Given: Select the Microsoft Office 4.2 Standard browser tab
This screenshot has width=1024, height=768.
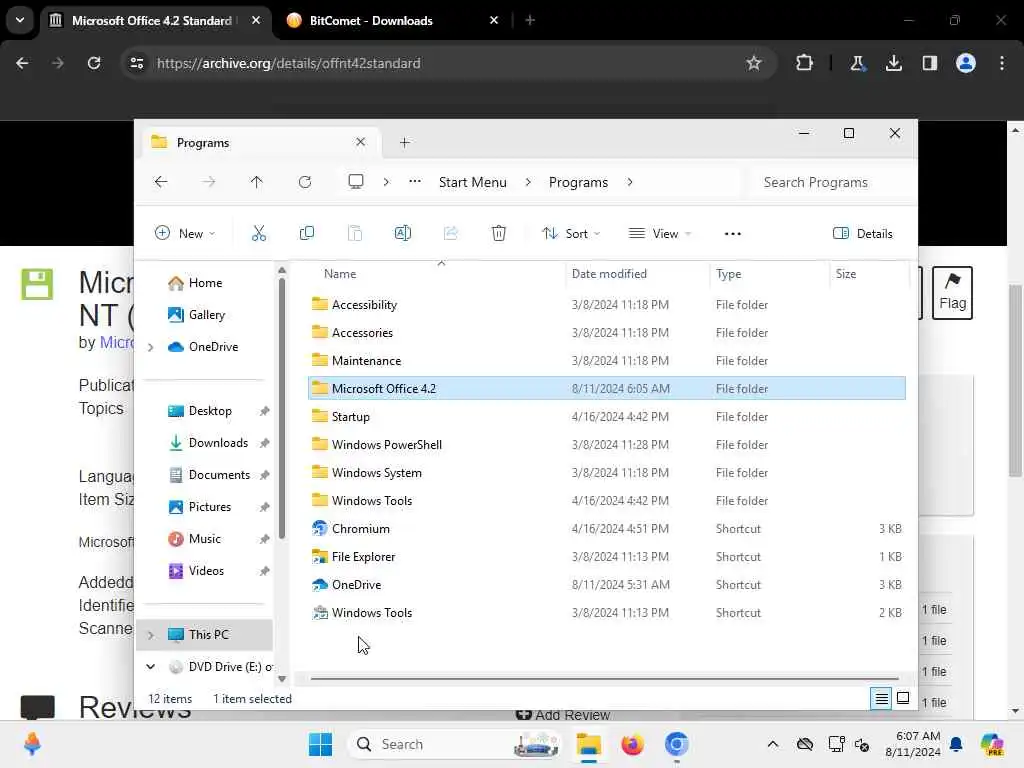Looking at the screenshot, I should pos(152,21).
